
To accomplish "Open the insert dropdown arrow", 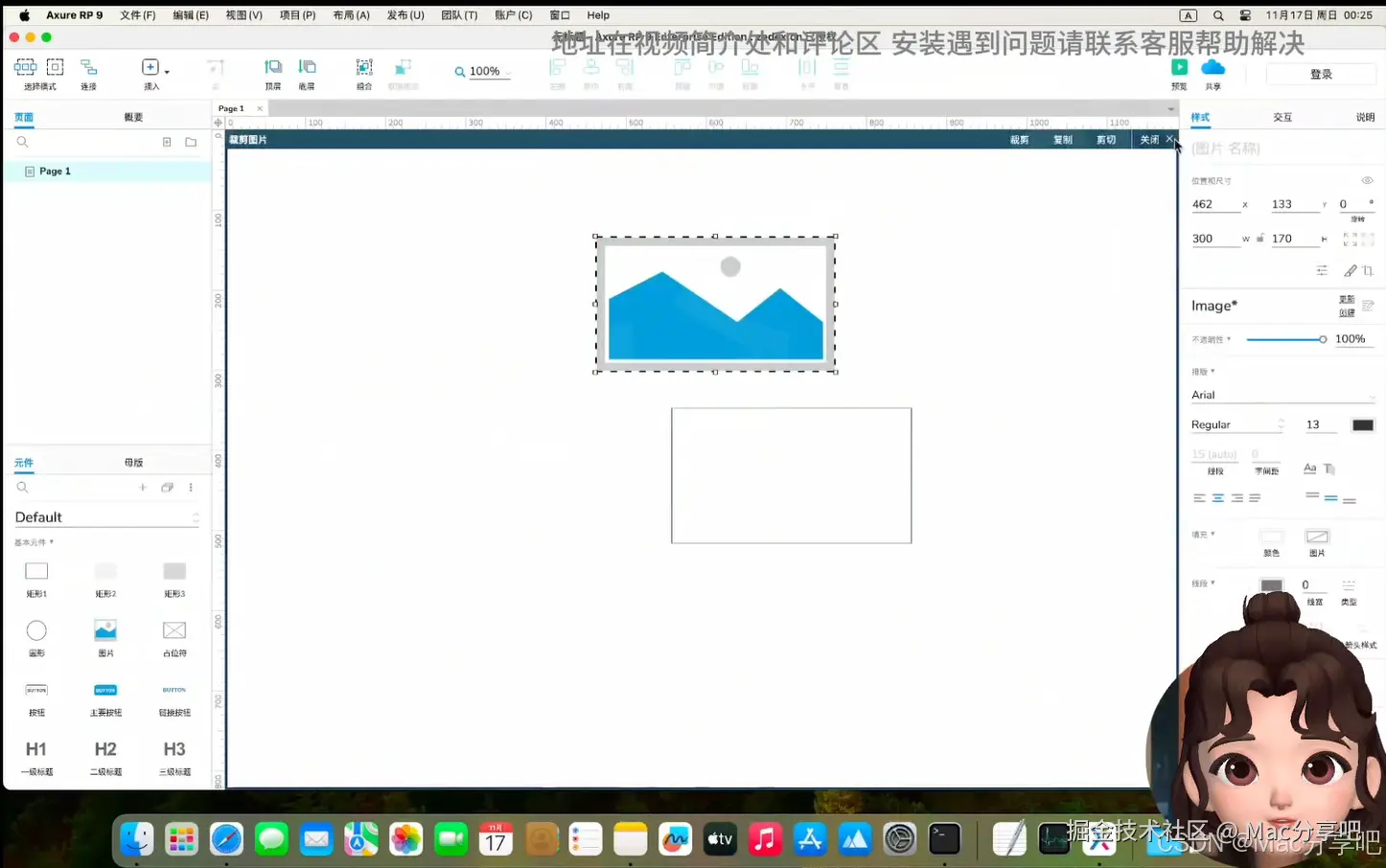I will tap(167, 72).
